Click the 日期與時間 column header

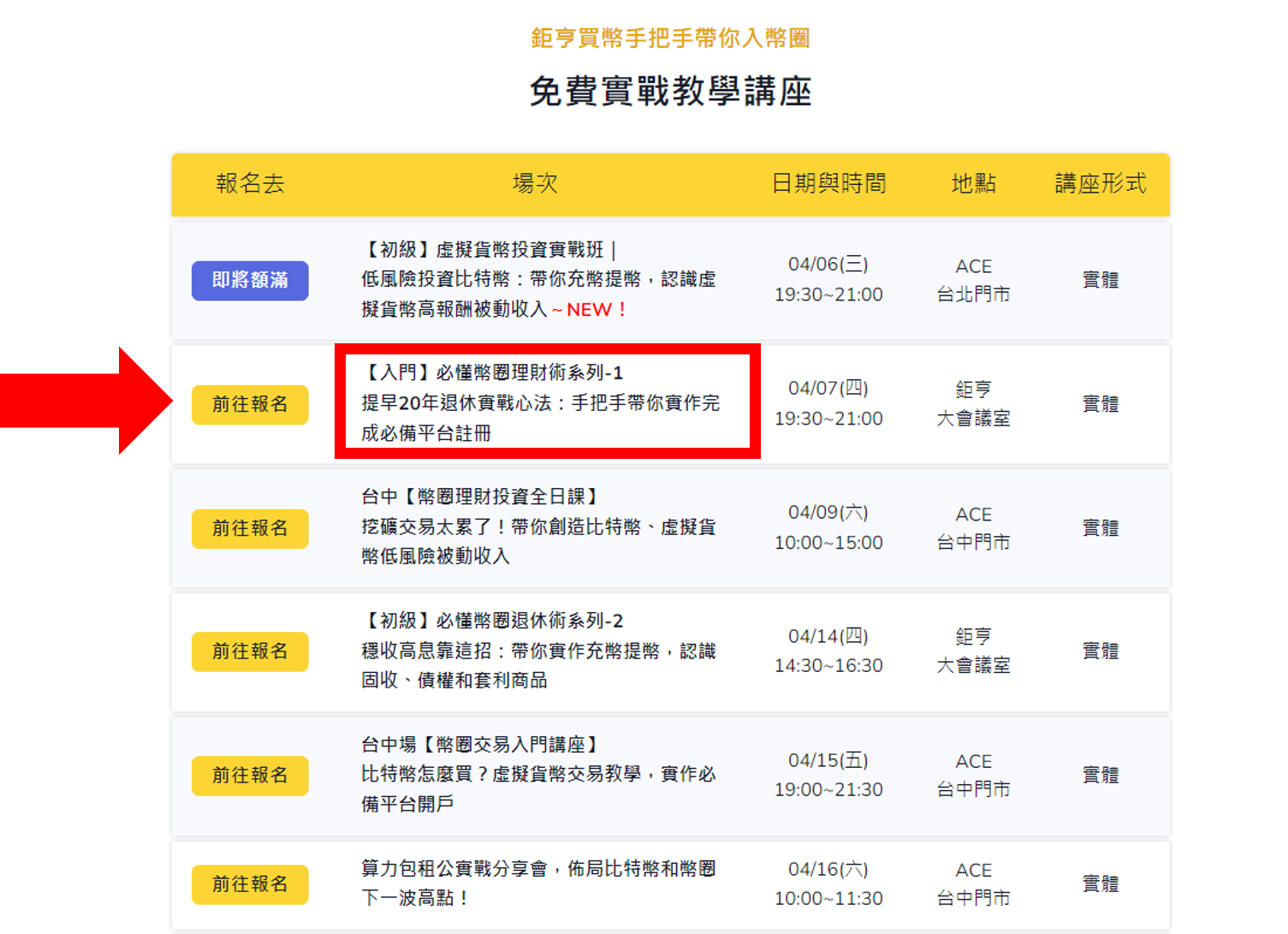click(x=828, y=183)
